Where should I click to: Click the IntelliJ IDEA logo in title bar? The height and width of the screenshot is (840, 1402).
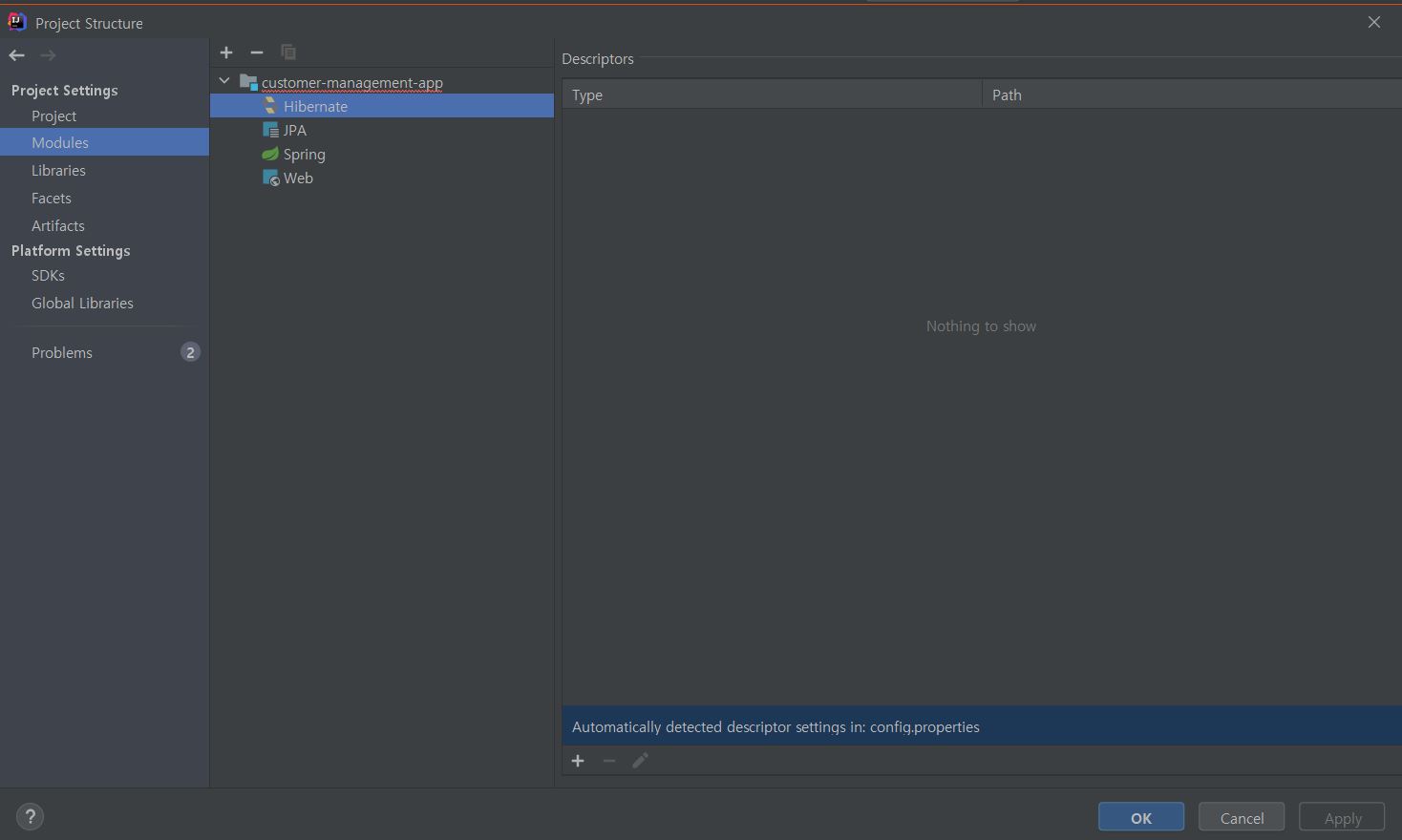(x=17, y=22)
